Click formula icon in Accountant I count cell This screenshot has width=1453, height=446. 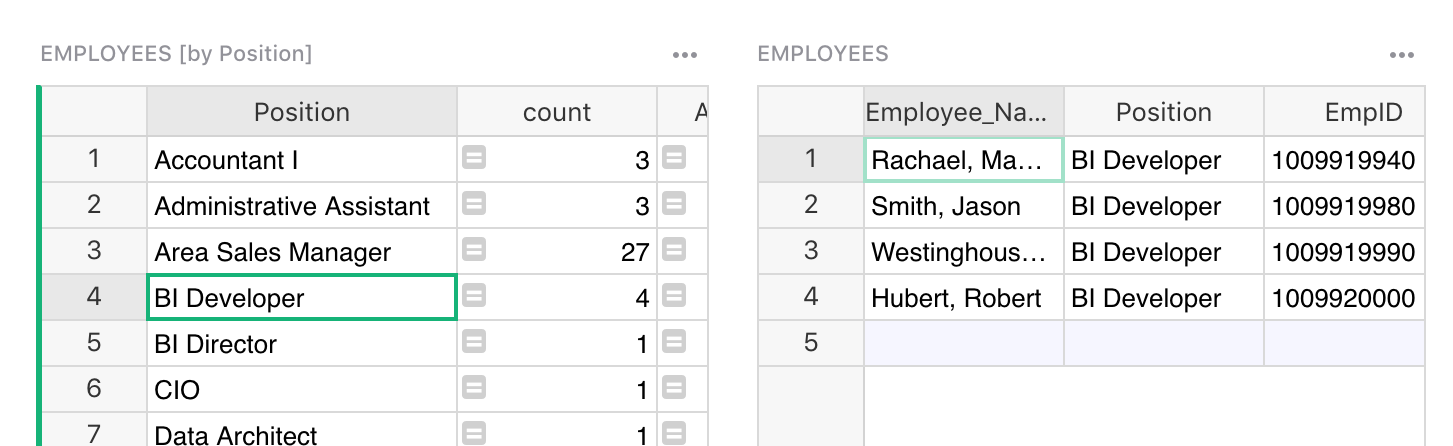click(x=474, y=157)
